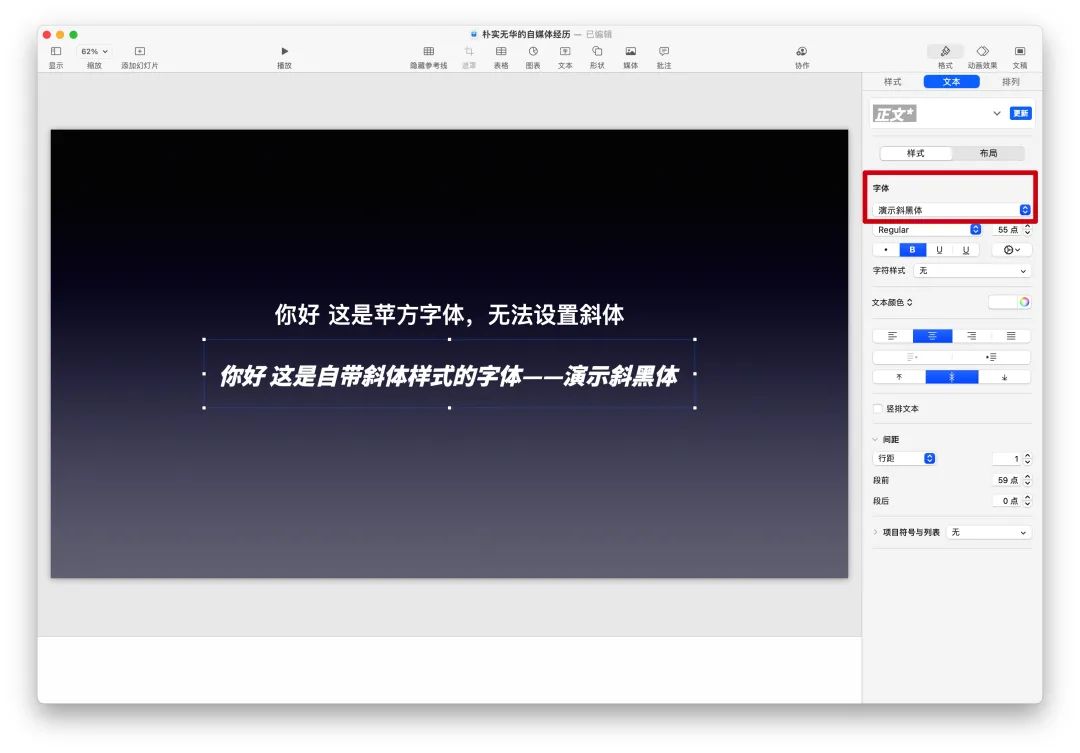This screenshot has width=1080, height=753.
Task: Enable the 竖排文本 vertical text checkbox
Action: tap(878, 409)
